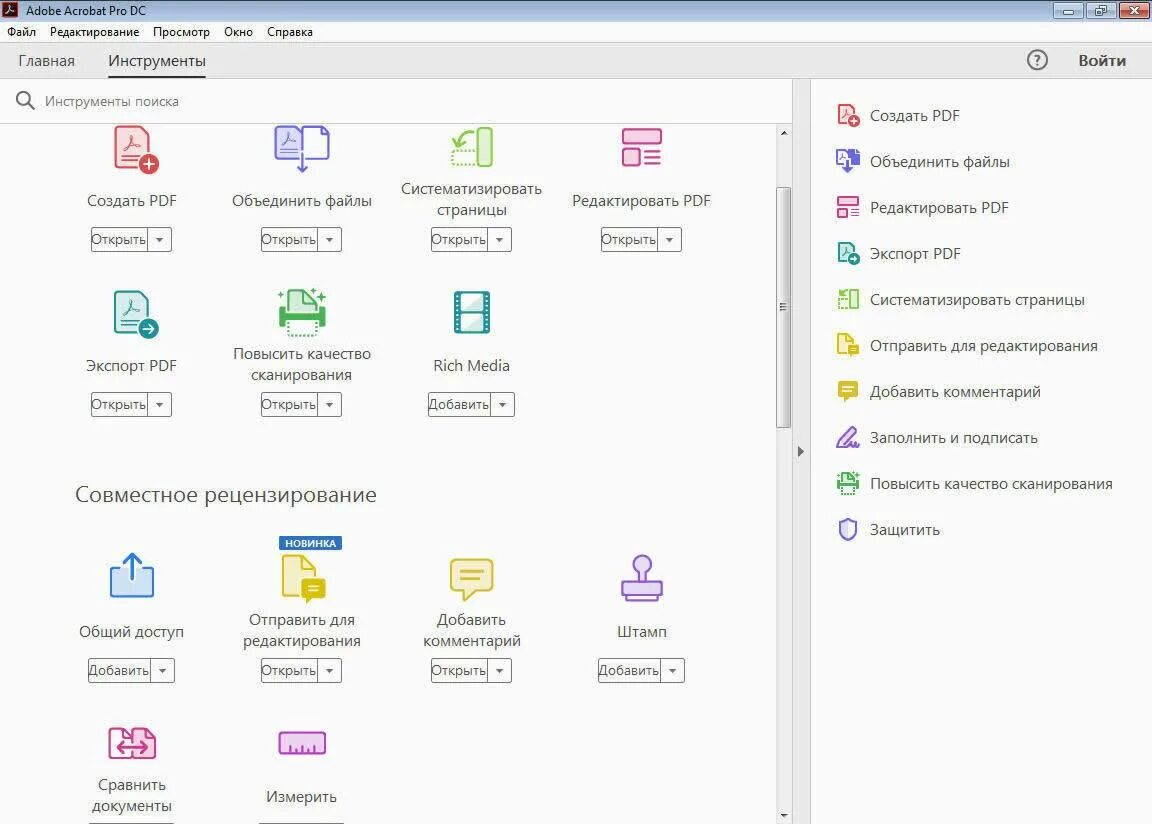Image resolution: width=1152 pixels, height=824 pixels.
Task: Click the Сравнить документы icon
Action: (132, 742)
